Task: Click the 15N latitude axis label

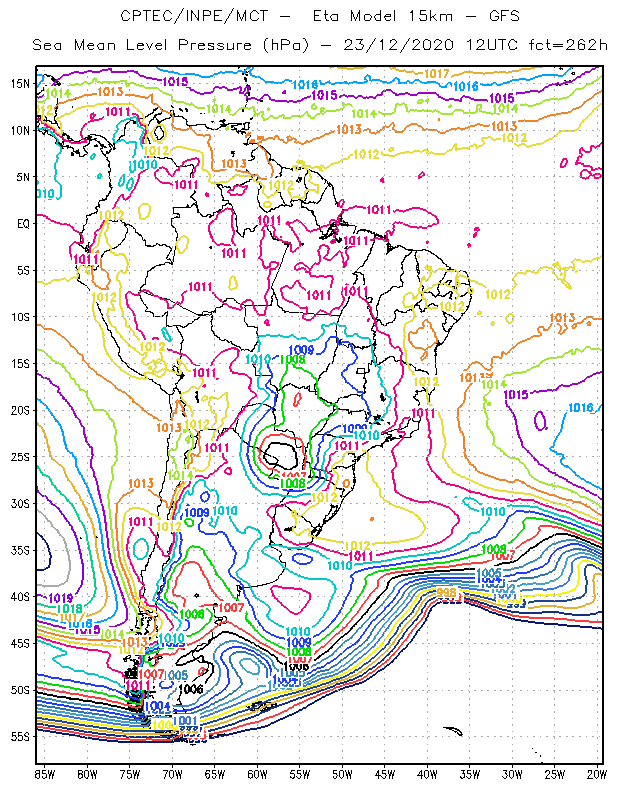Action: pos(19,84)
